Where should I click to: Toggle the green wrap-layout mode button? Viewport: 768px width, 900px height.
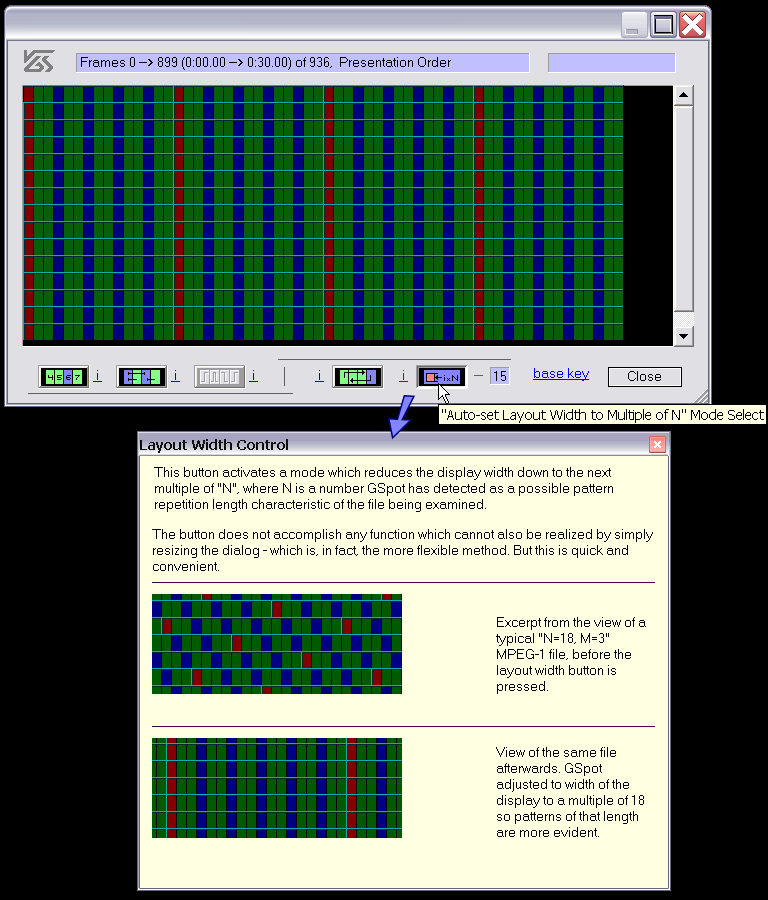[357, 377]
